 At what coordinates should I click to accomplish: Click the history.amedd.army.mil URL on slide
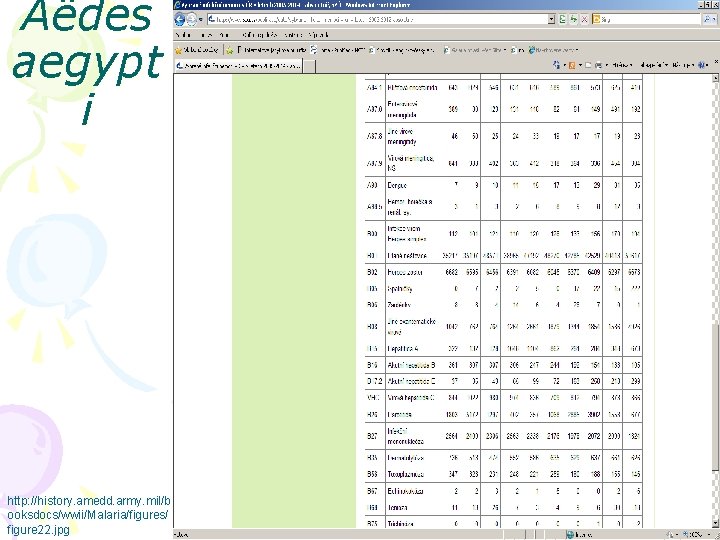click(x=88, y=515)
